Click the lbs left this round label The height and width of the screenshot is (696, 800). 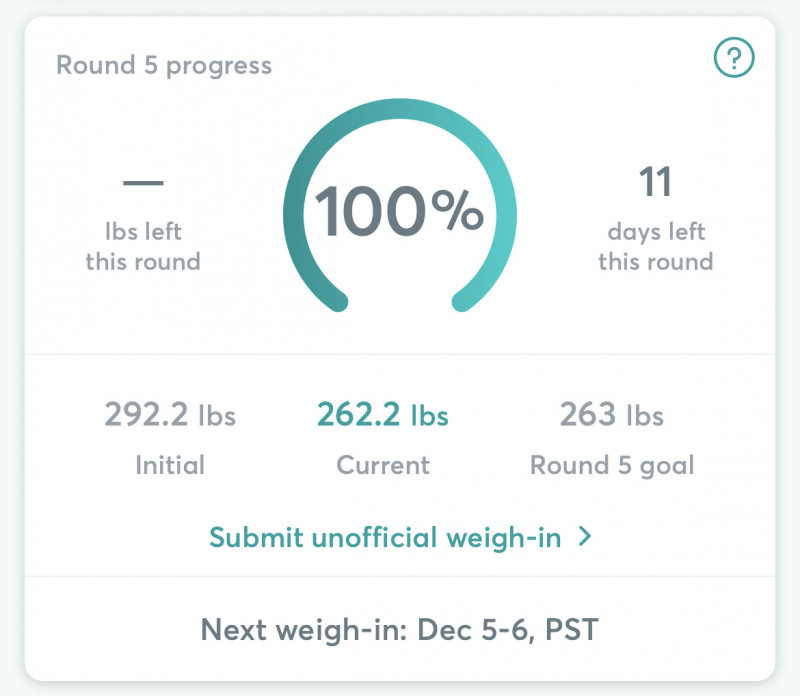[x=143, y=246]
